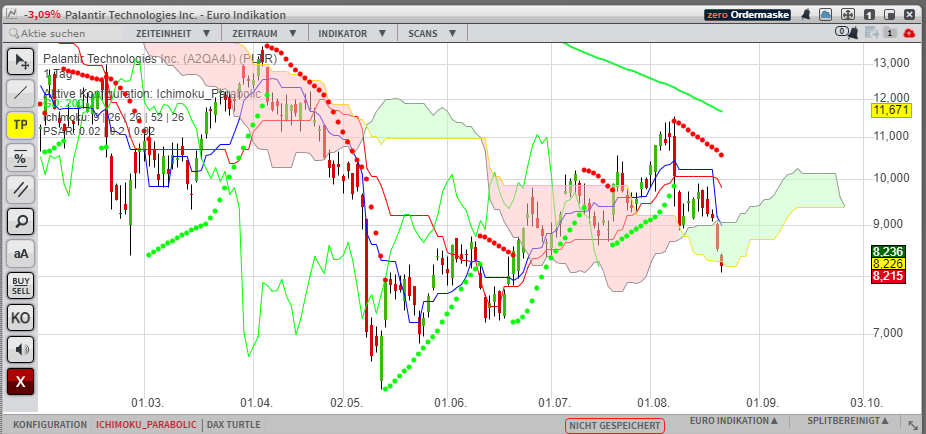926x434 pixels.
Task: Click the red X delete drawings button
Action: (21, 382)
